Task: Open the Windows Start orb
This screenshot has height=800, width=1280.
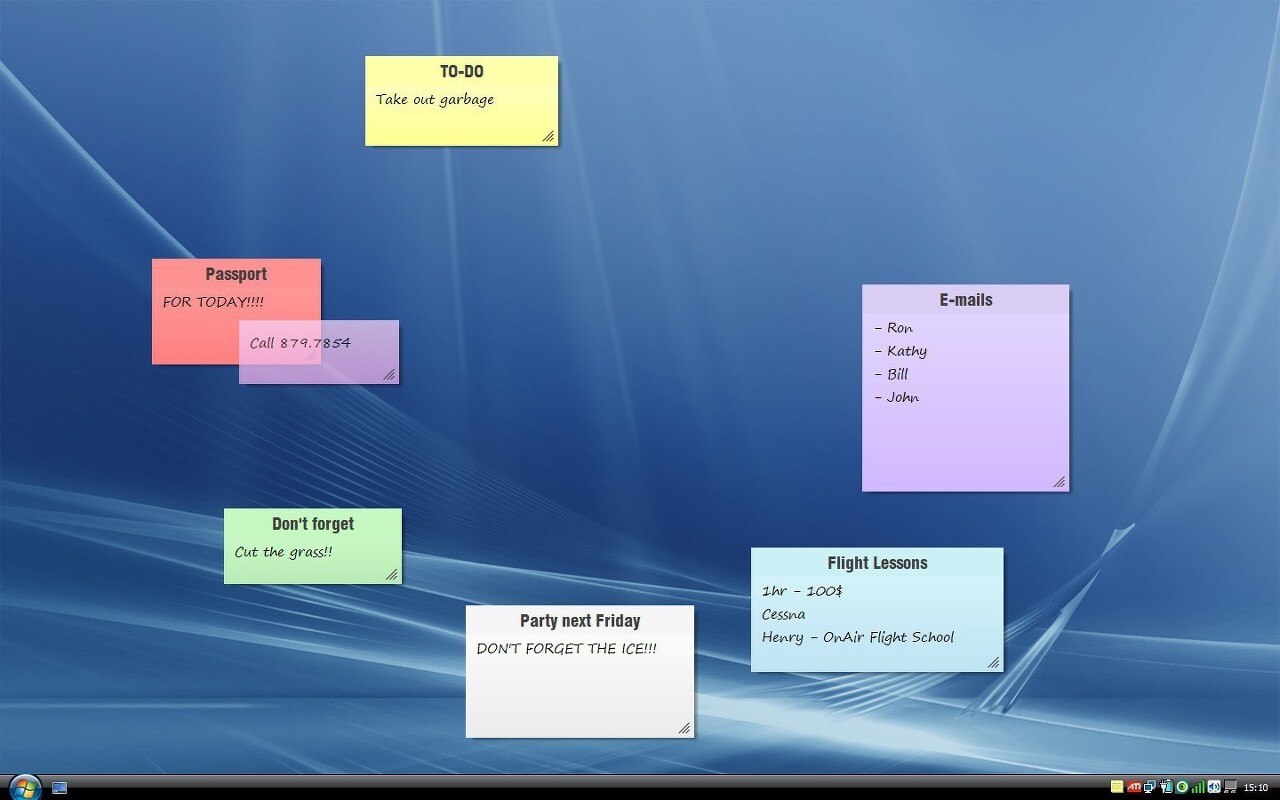Action: tap(24, 787)
